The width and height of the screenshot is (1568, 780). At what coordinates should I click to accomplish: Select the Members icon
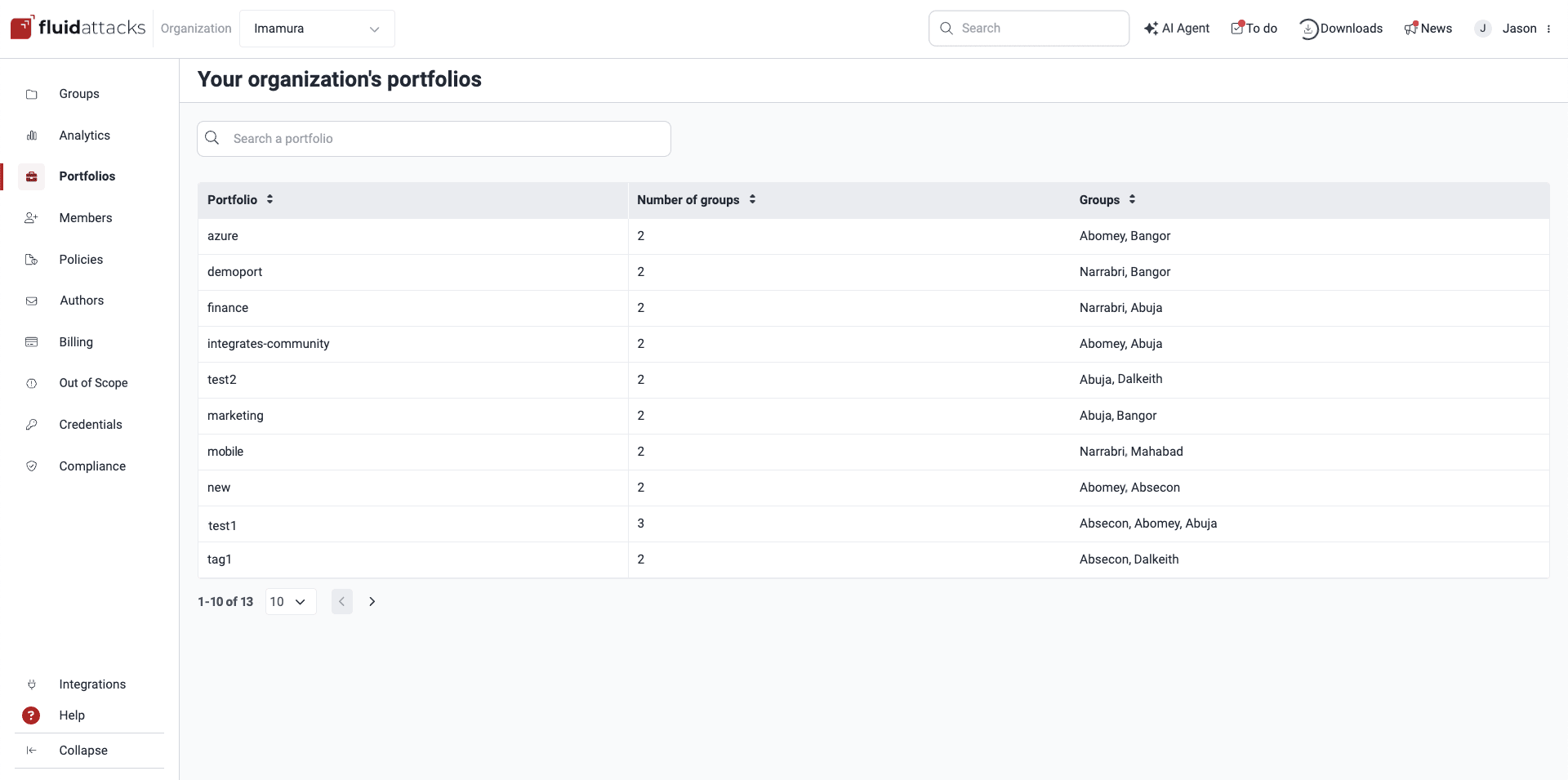pyautogui.click(x=31, y=217)
